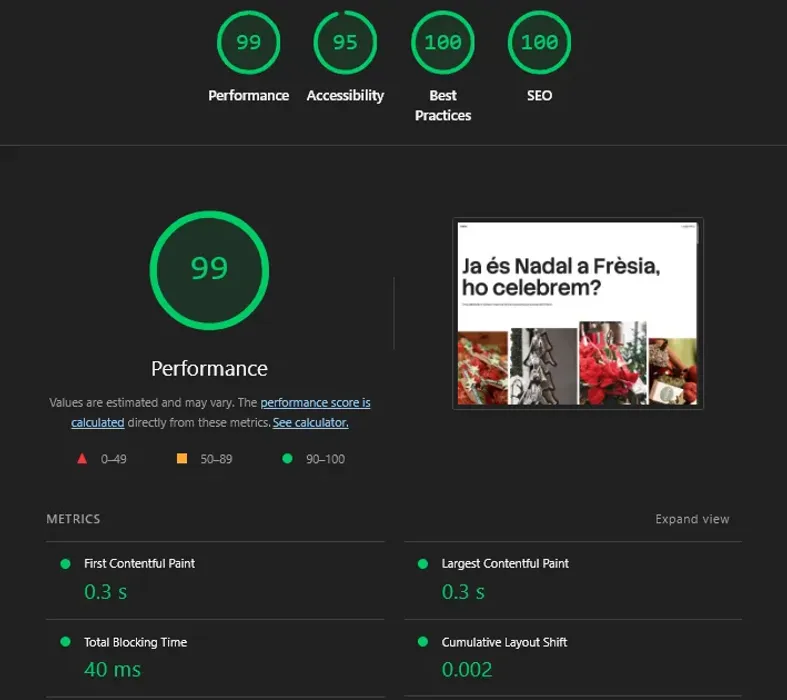Click the red triangle 0–49 legend icon
Image resolution: width=787 pixels, height=700 pixels.
tap(82, 459)
